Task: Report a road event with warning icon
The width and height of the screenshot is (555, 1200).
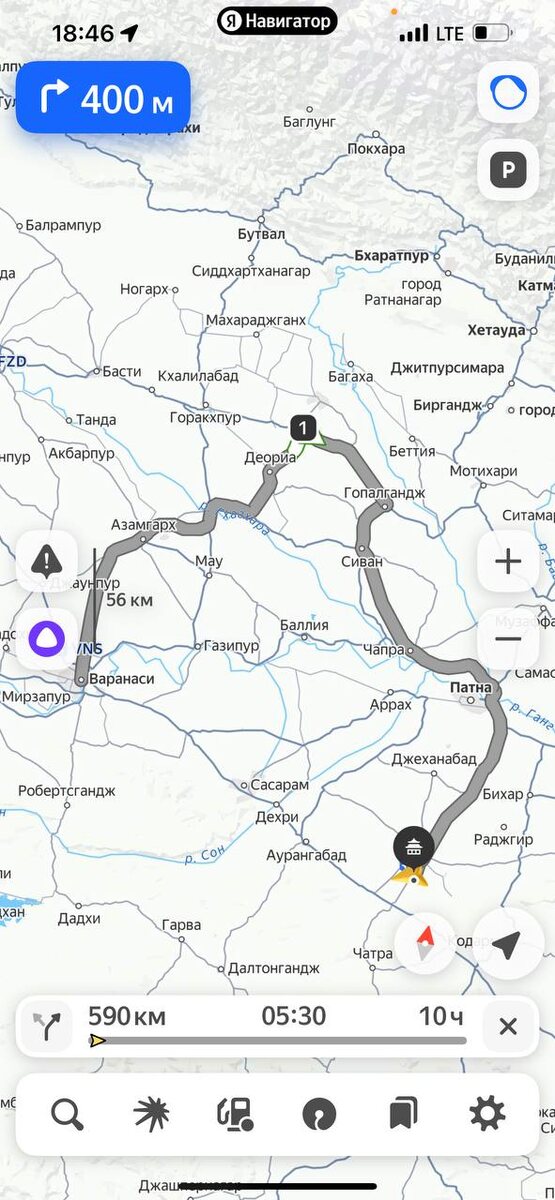Action: pos(46,562)
